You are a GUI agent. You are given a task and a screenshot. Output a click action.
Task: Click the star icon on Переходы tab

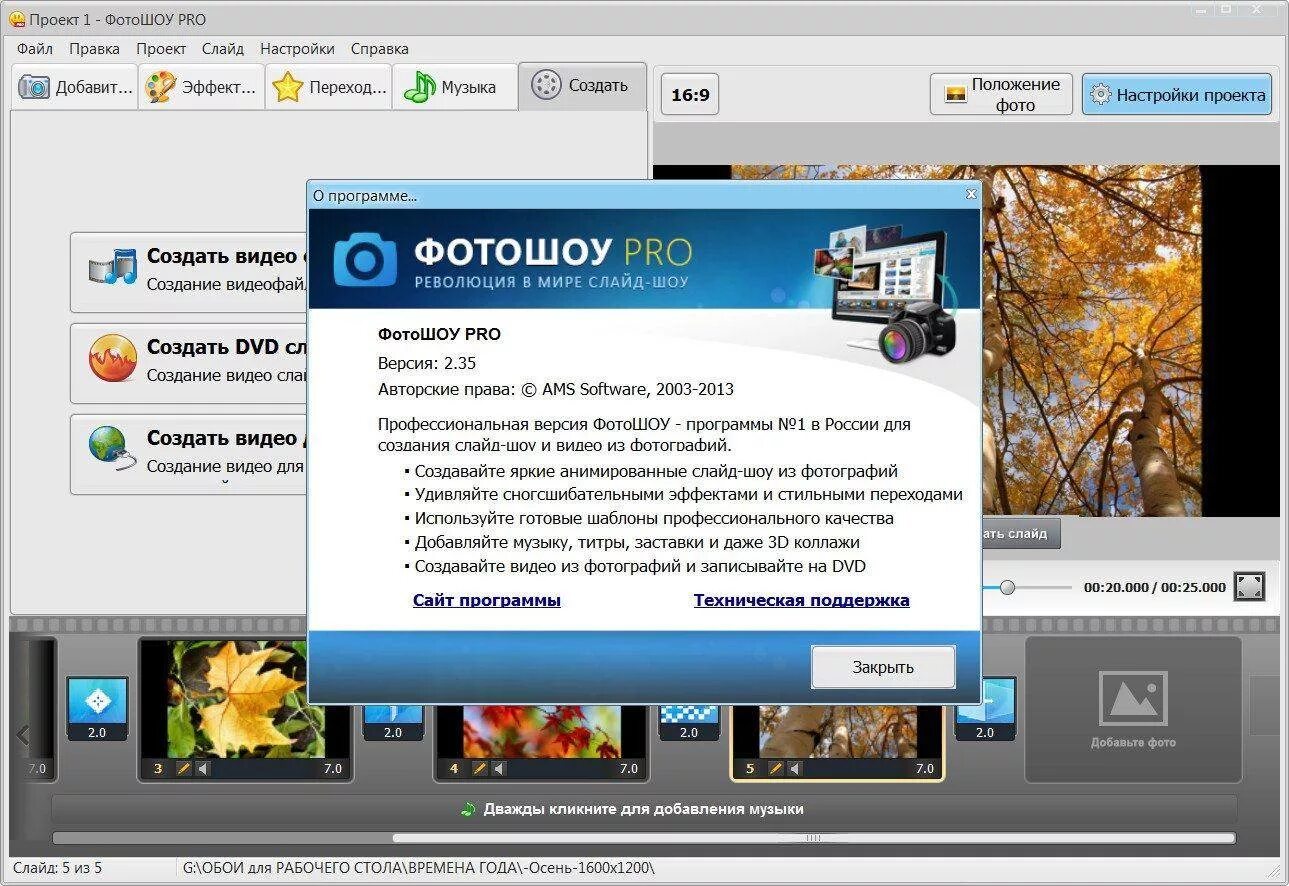pyautogui.click(x=287, y=87)
